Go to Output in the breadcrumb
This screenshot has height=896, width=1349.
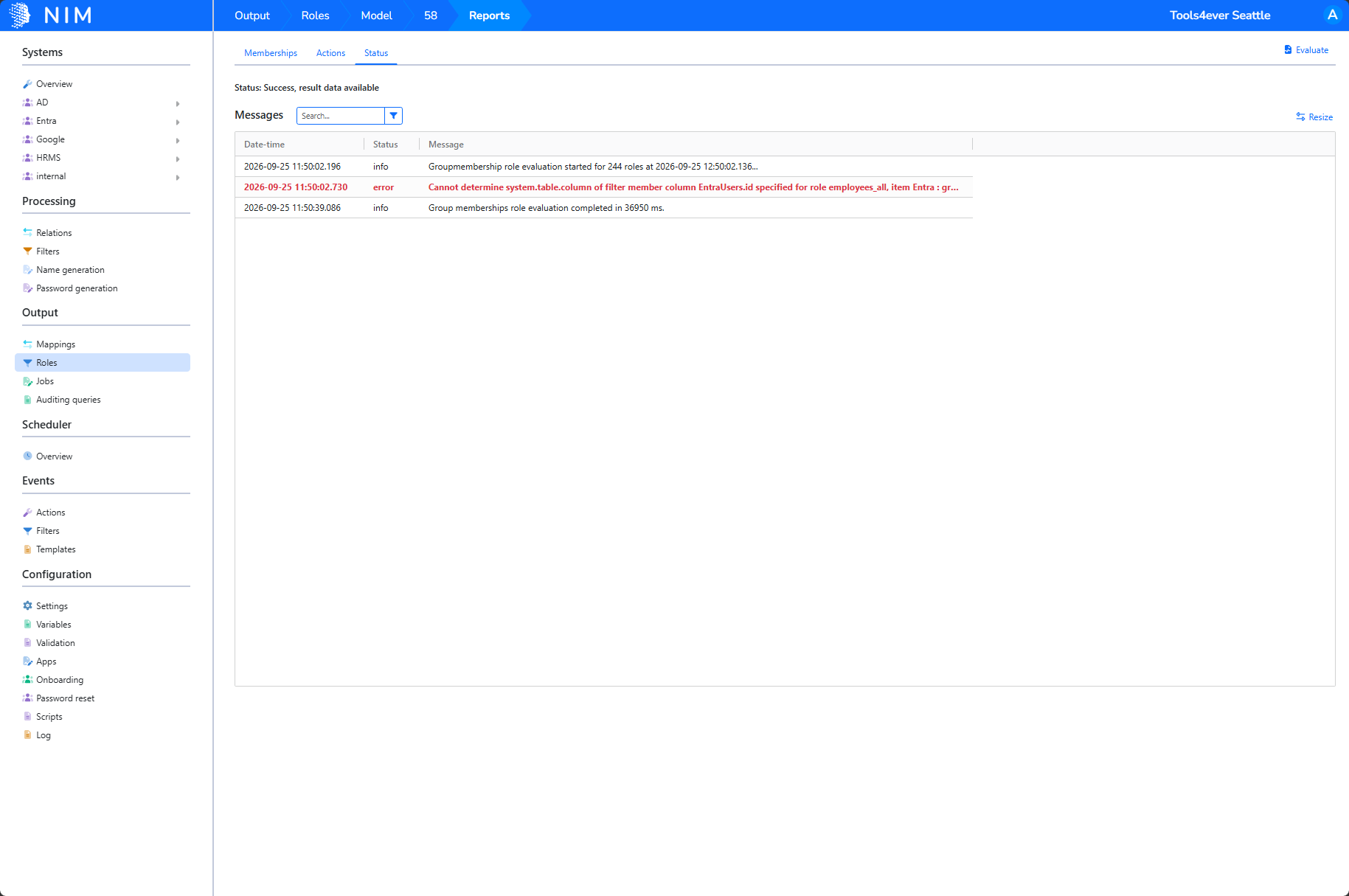252,15
